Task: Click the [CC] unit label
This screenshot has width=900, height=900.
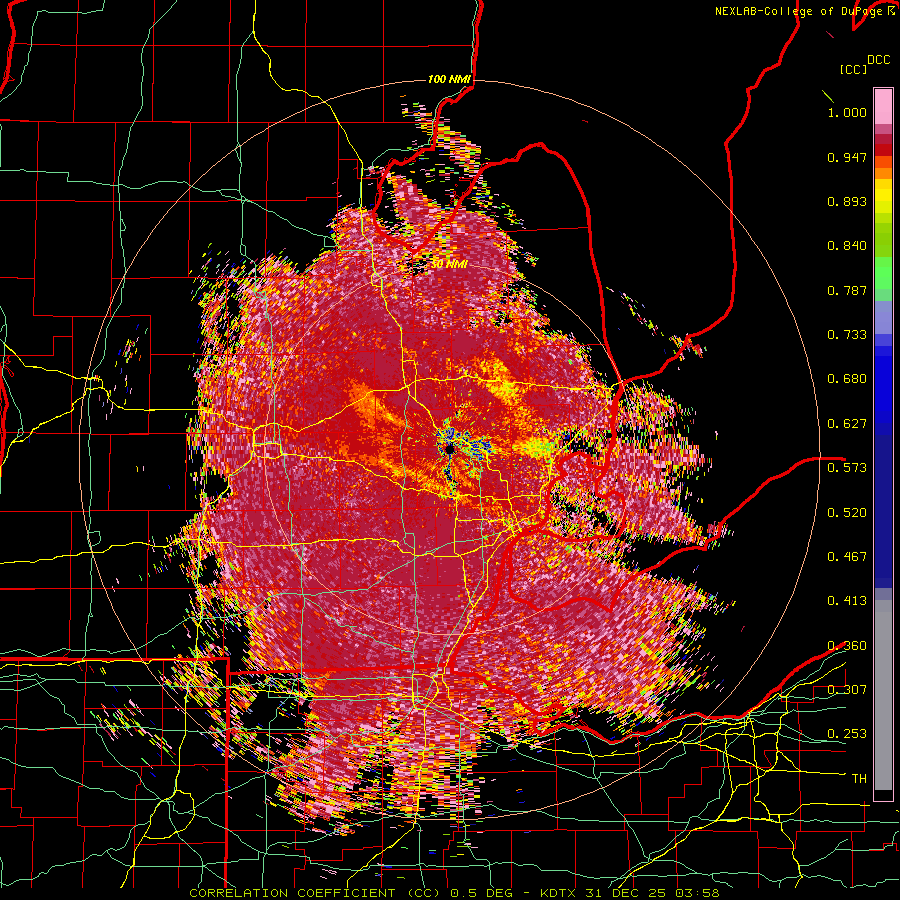Action: 854,69
